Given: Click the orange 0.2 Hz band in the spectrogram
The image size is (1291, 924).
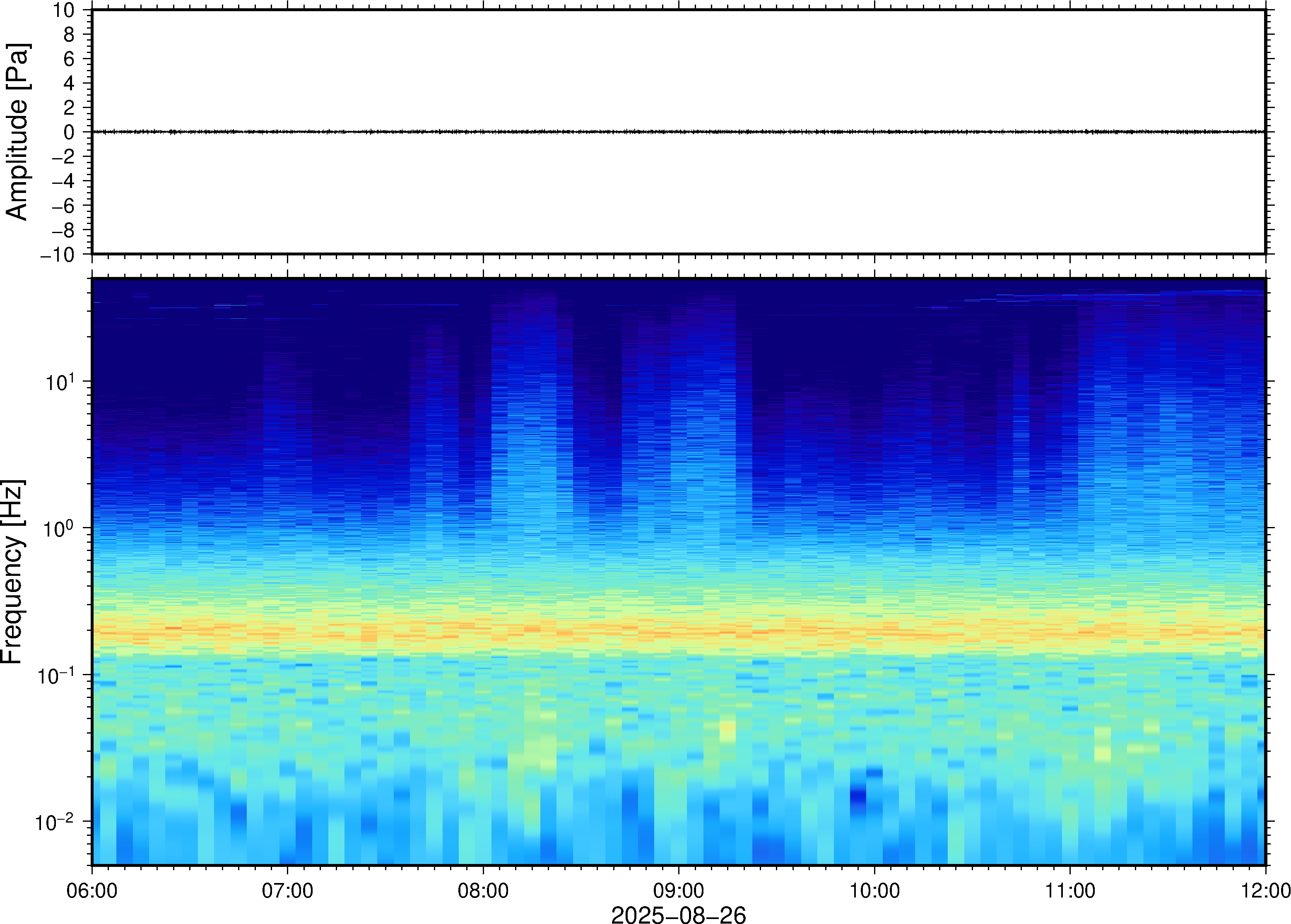Looking at the screenshot, I should coord(679,632).
